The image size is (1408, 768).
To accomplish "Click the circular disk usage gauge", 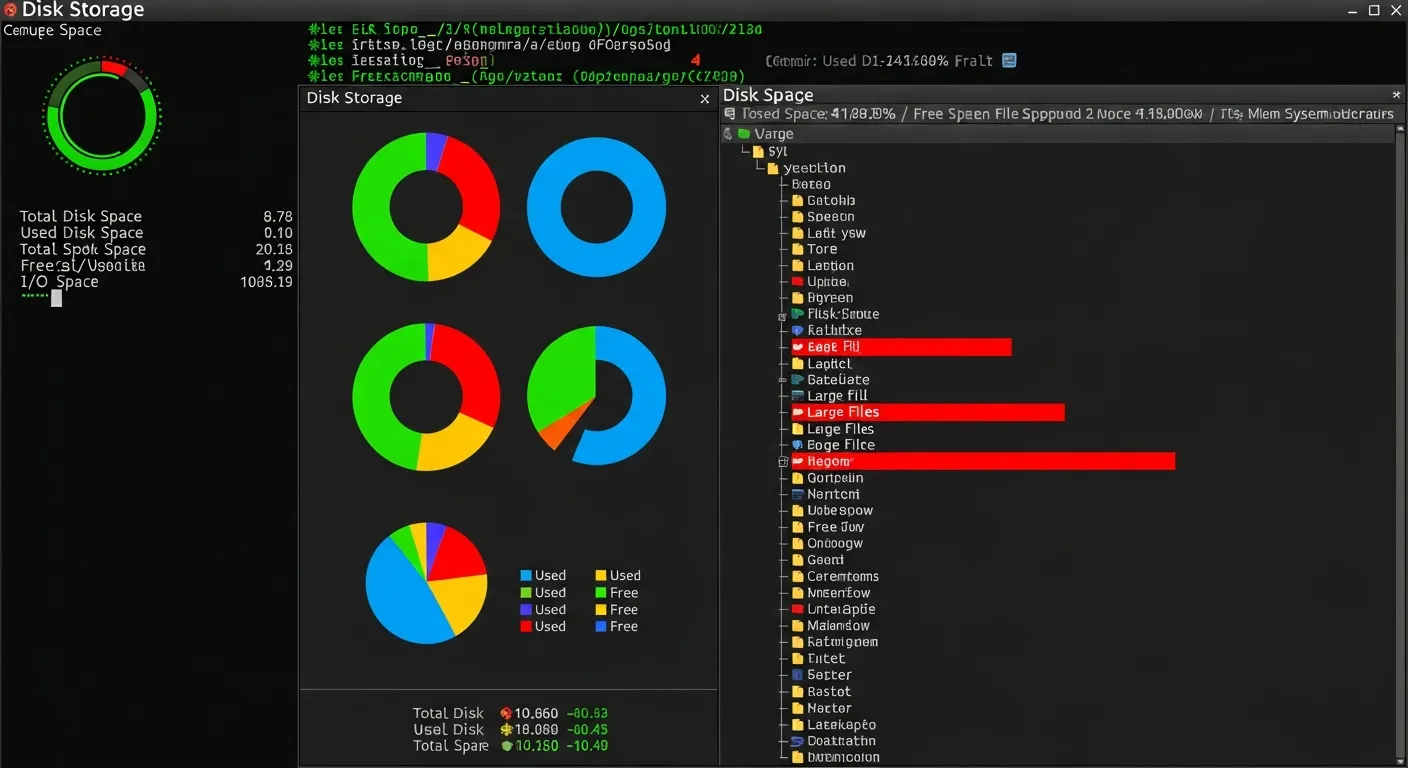I will (101, 116).
